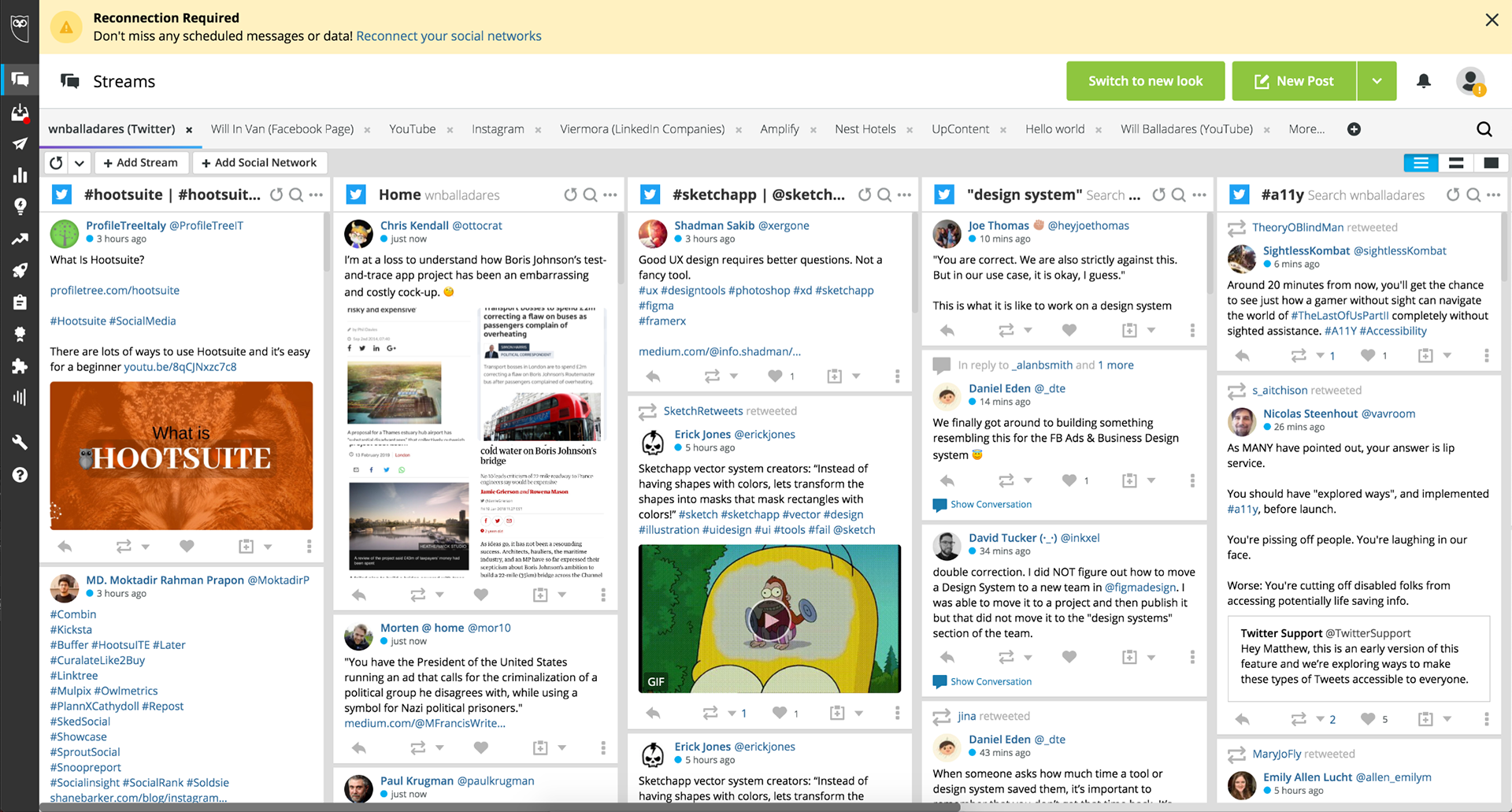Open the profile avatar menu

coord(1469,81)
